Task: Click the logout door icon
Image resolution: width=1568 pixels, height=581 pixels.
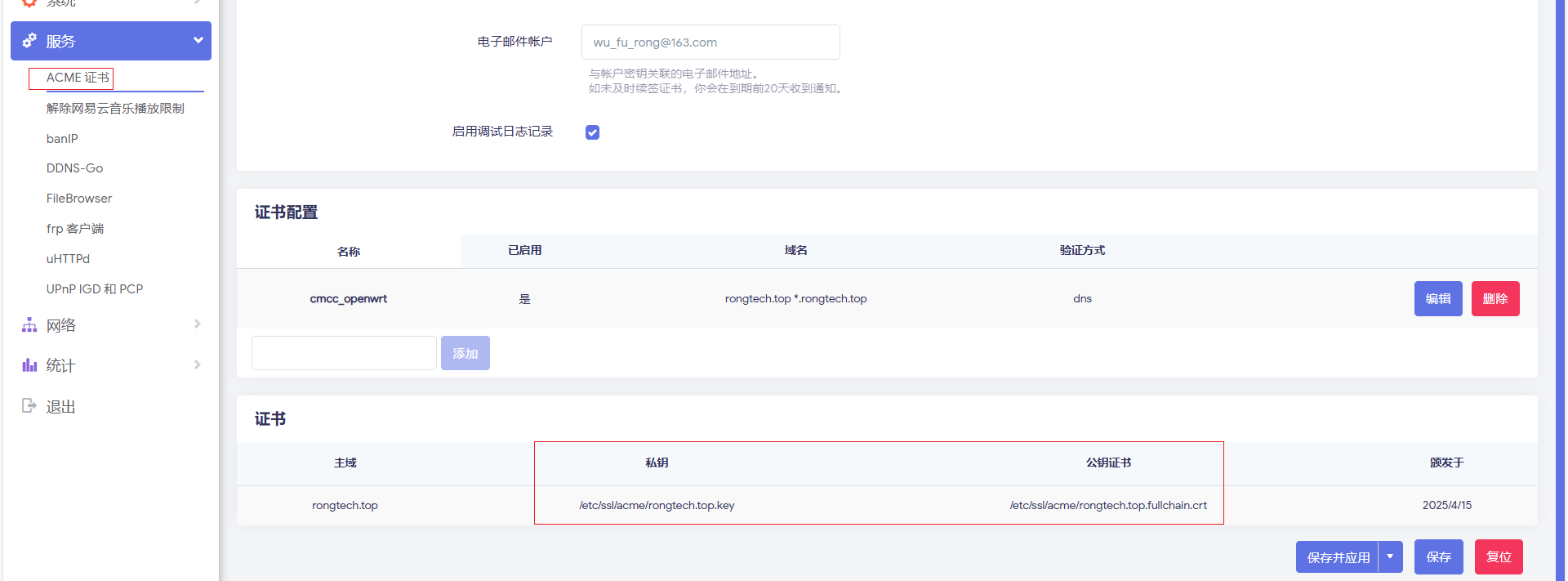Action: click(x=29, y=406)
